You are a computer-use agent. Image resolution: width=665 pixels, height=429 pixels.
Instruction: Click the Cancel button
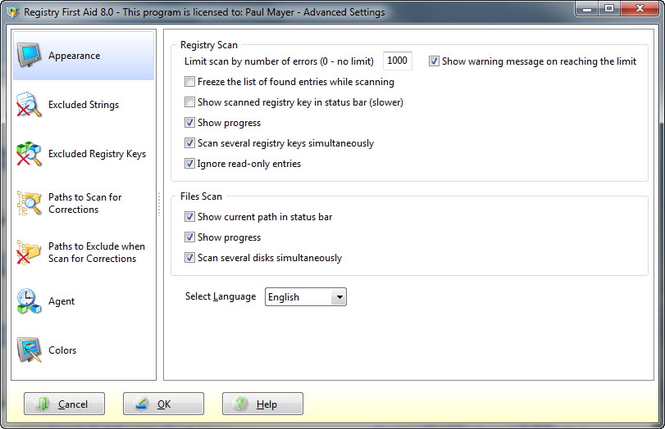(64, 404)
